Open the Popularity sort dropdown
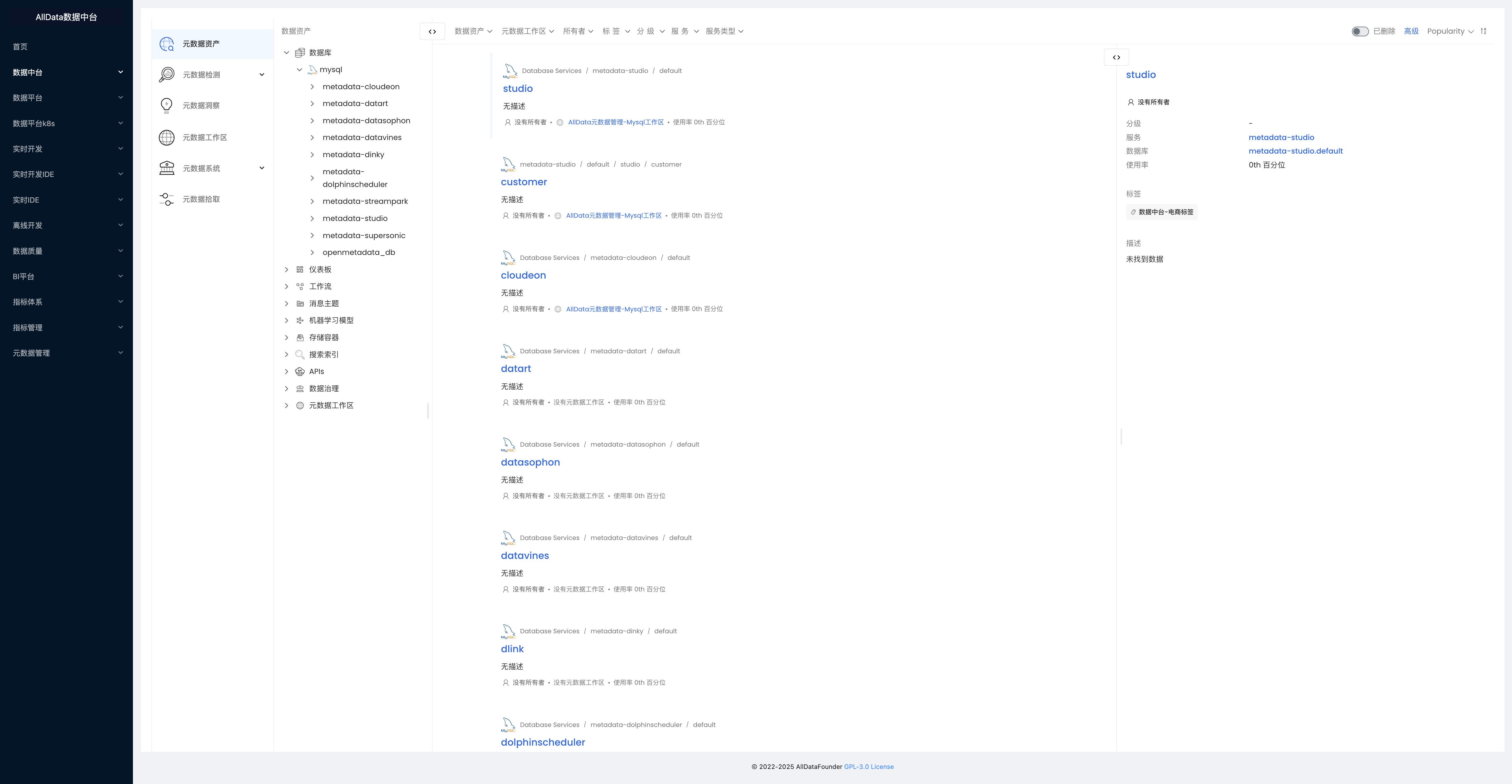Viewport: 1512px width, 784px height. coord(1450,31)
